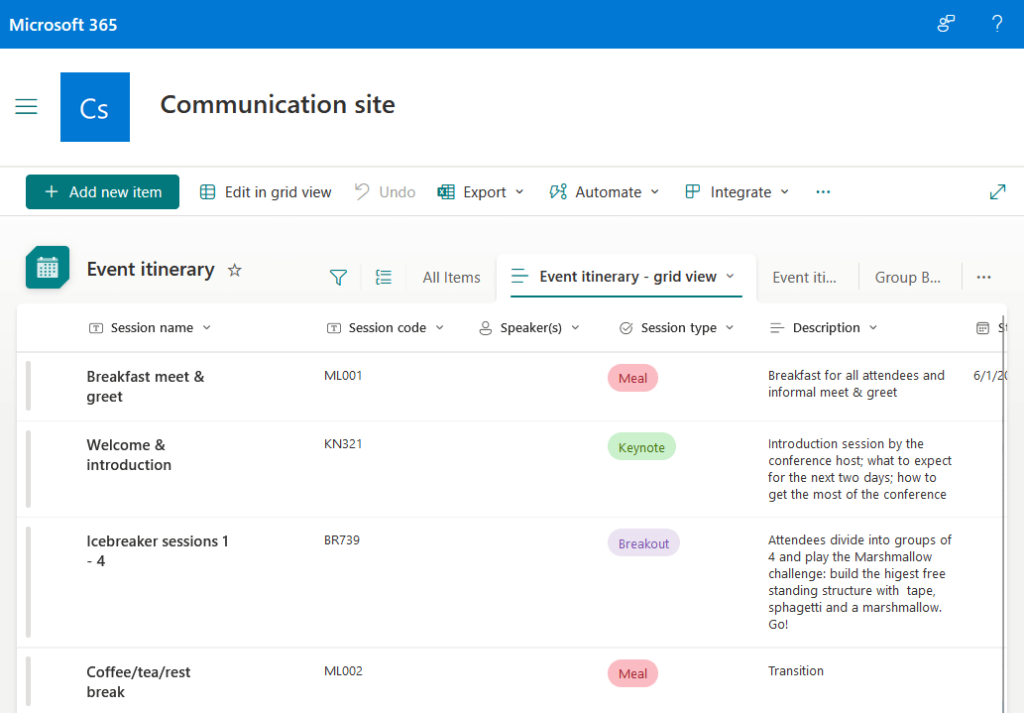
Task: Click the Marshmallow challenge description
Action: (859, 582)
